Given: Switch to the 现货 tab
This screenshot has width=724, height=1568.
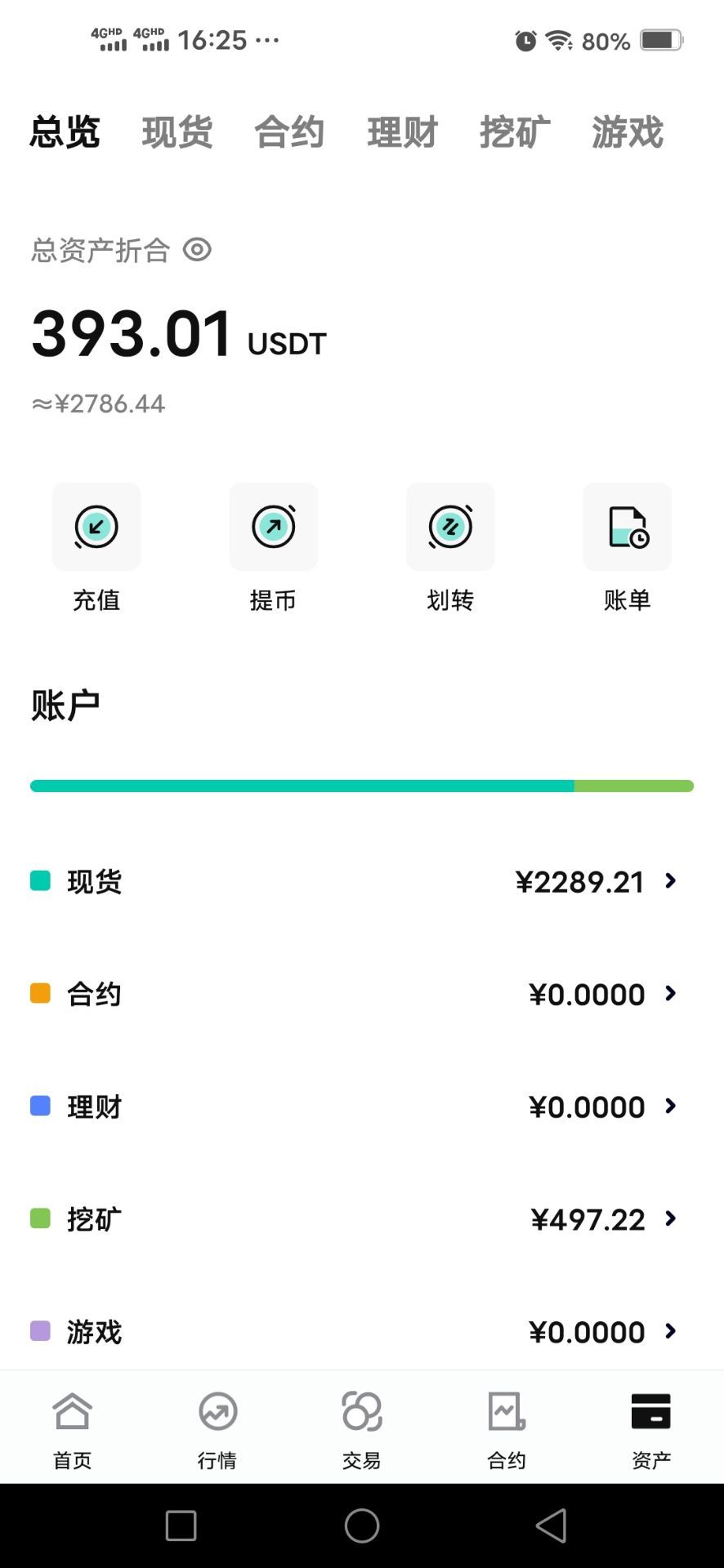Looking at the screenshot, I should 177,132.
